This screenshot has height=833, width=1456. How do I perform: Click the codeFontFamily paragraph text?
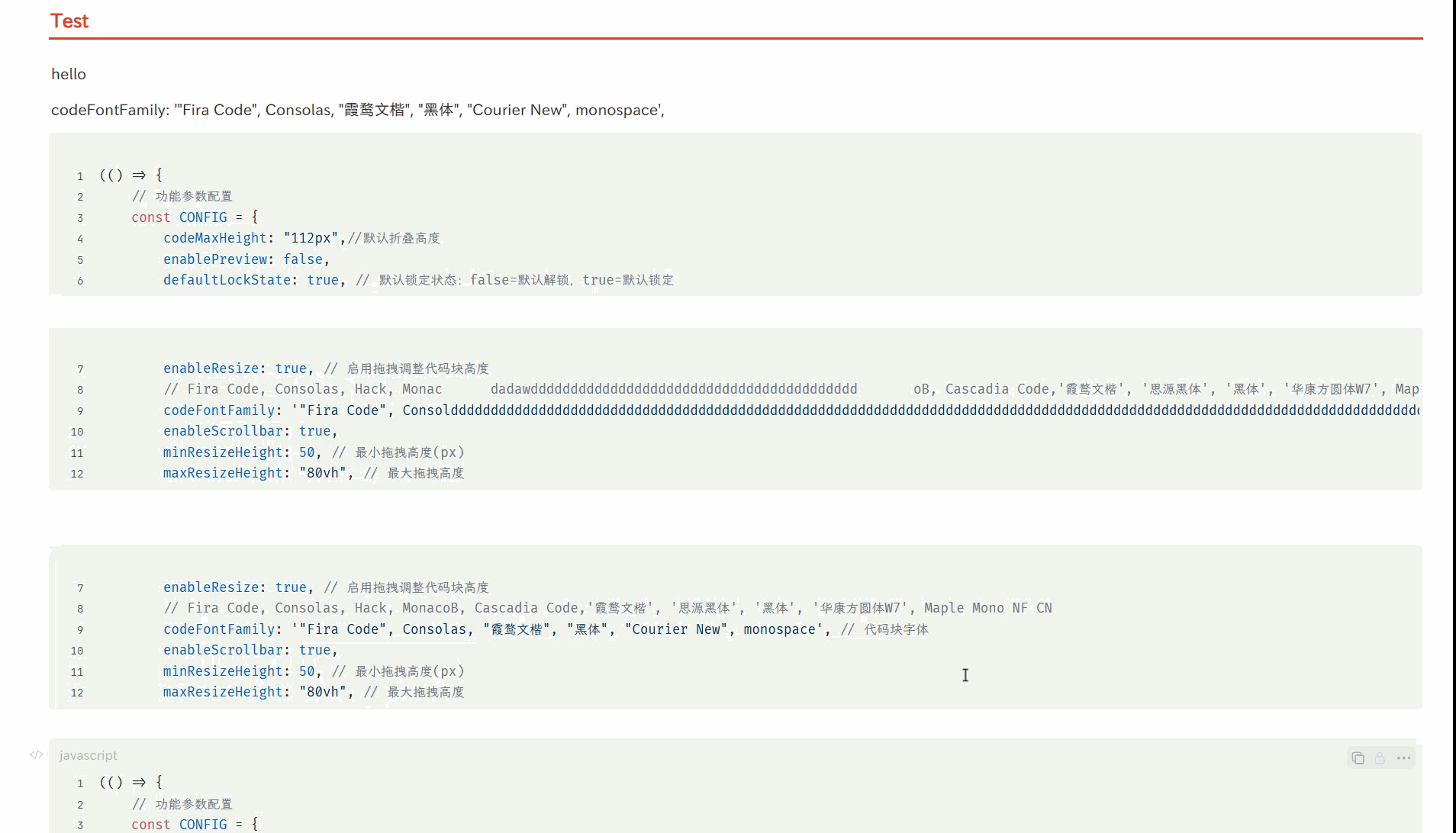click(x=357, y=110)
